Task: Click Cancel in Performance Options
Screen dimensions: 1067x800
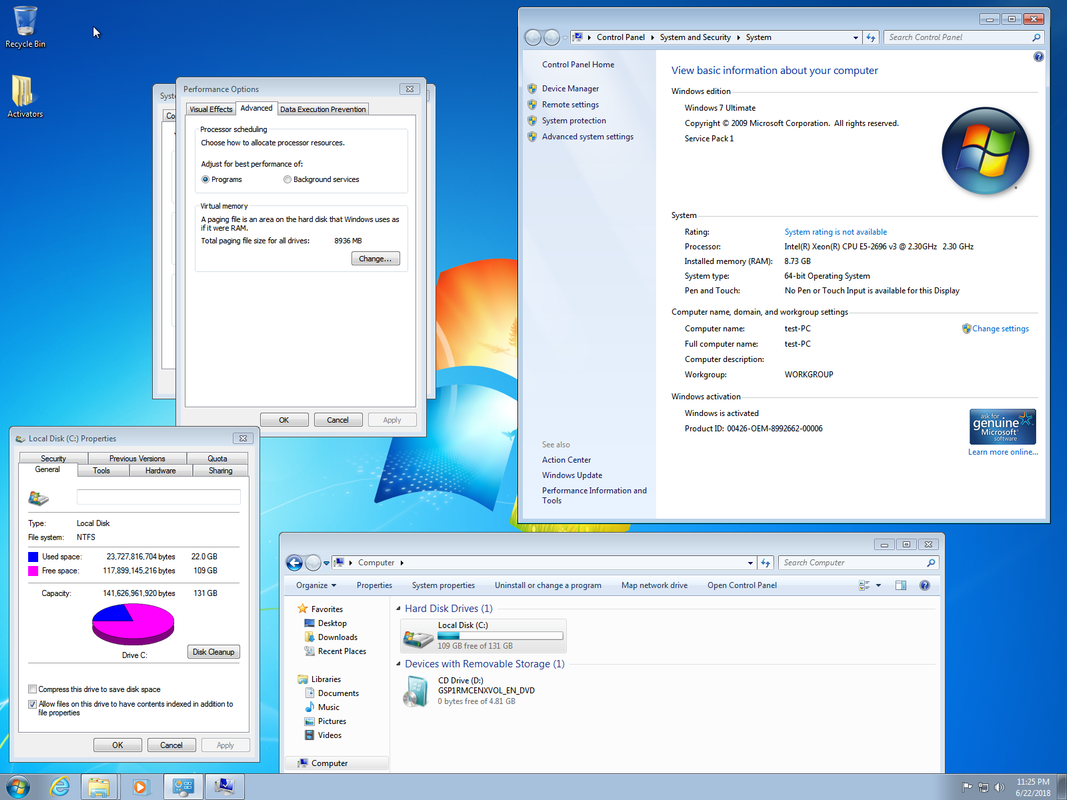Action: point(338,420)
